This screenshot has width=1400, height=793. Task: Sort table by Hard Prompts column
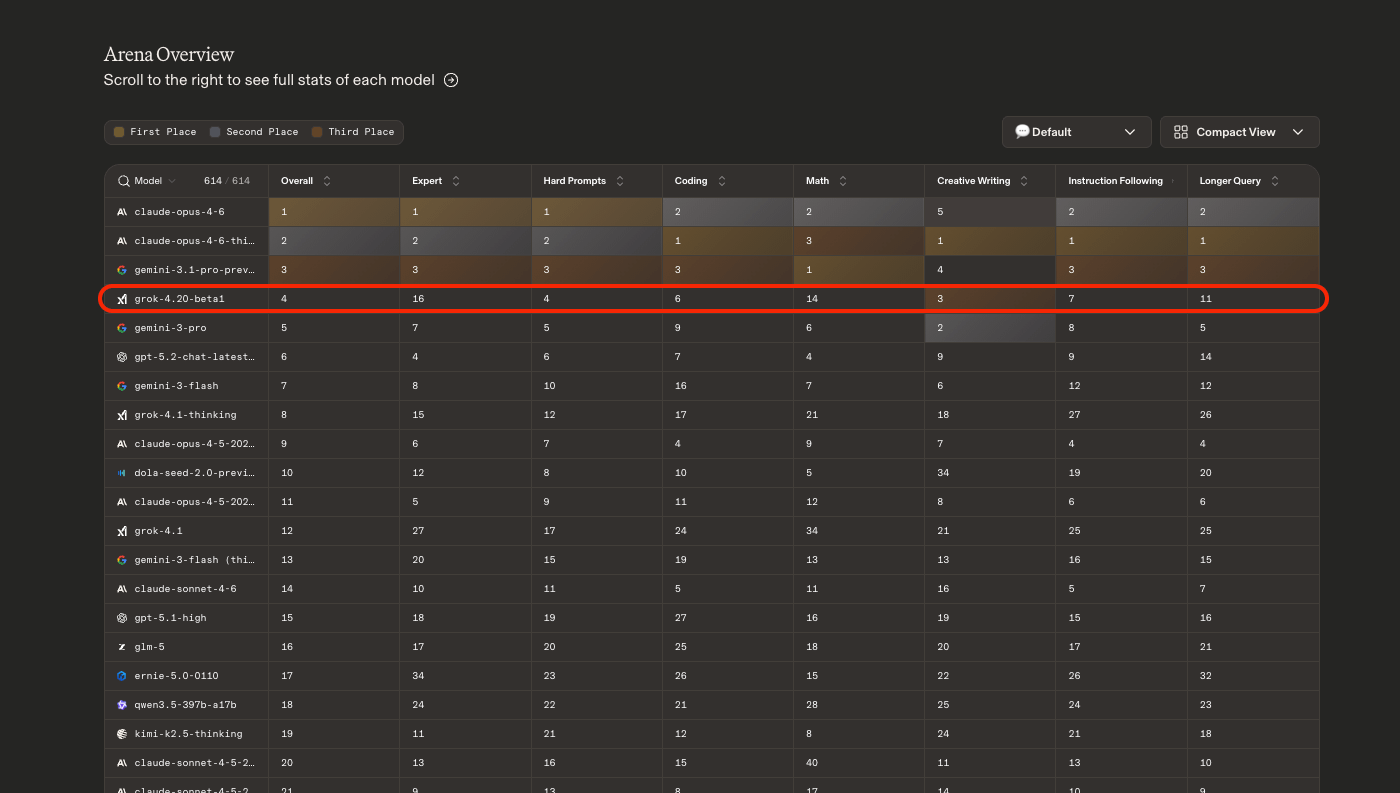click(620, 181)
